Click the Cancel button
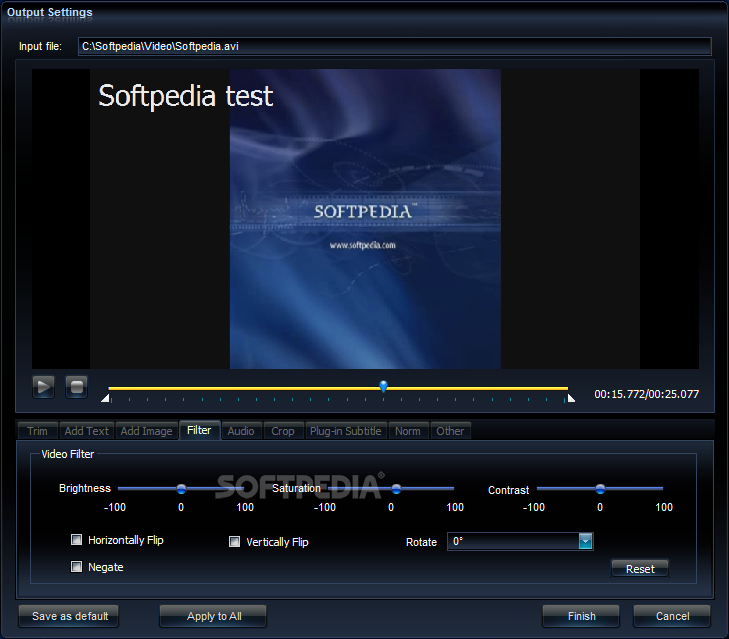Screen dimensions: 729x639 672,616
